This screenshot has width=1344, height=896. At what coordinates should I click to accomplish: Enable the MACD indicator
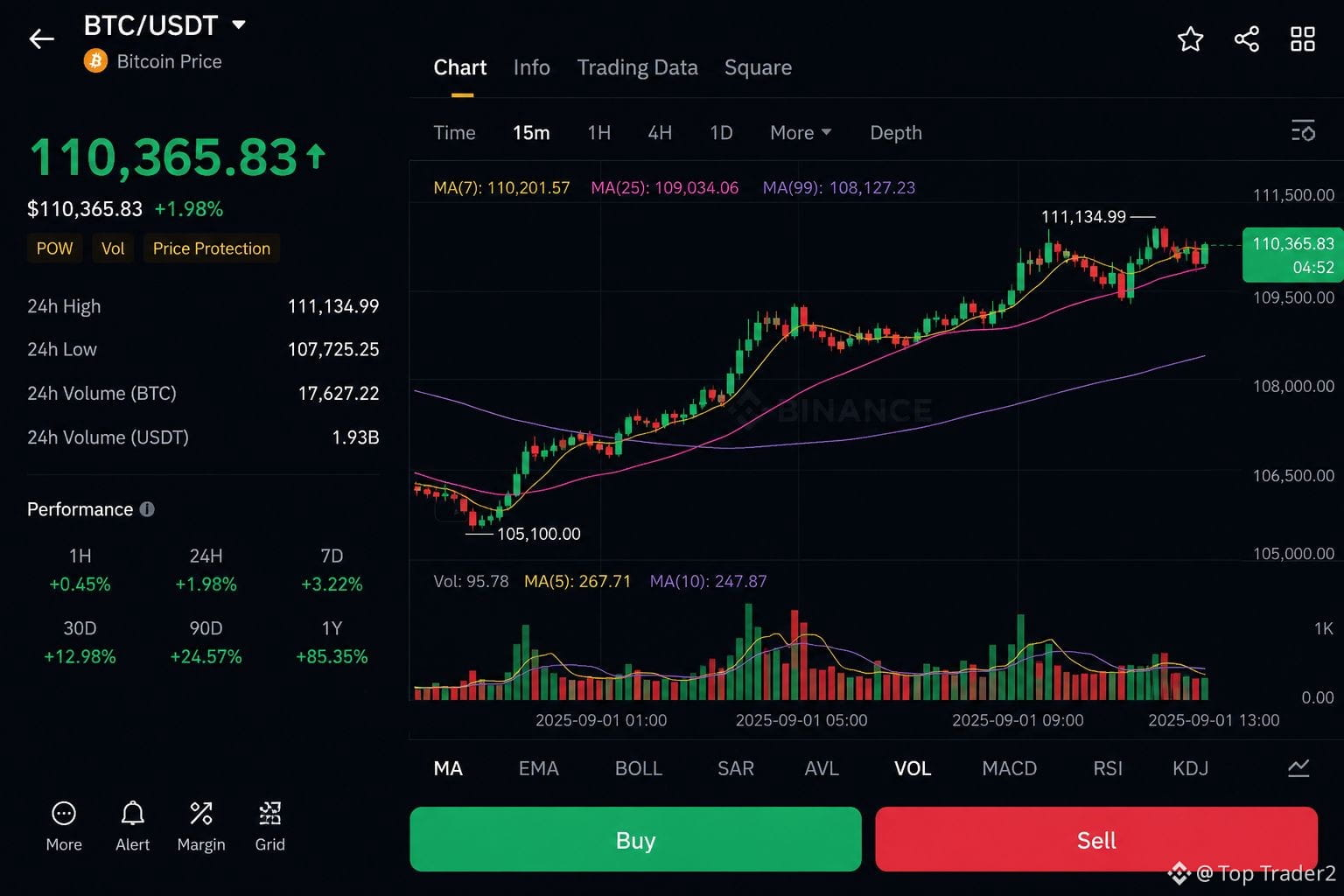1010,768
